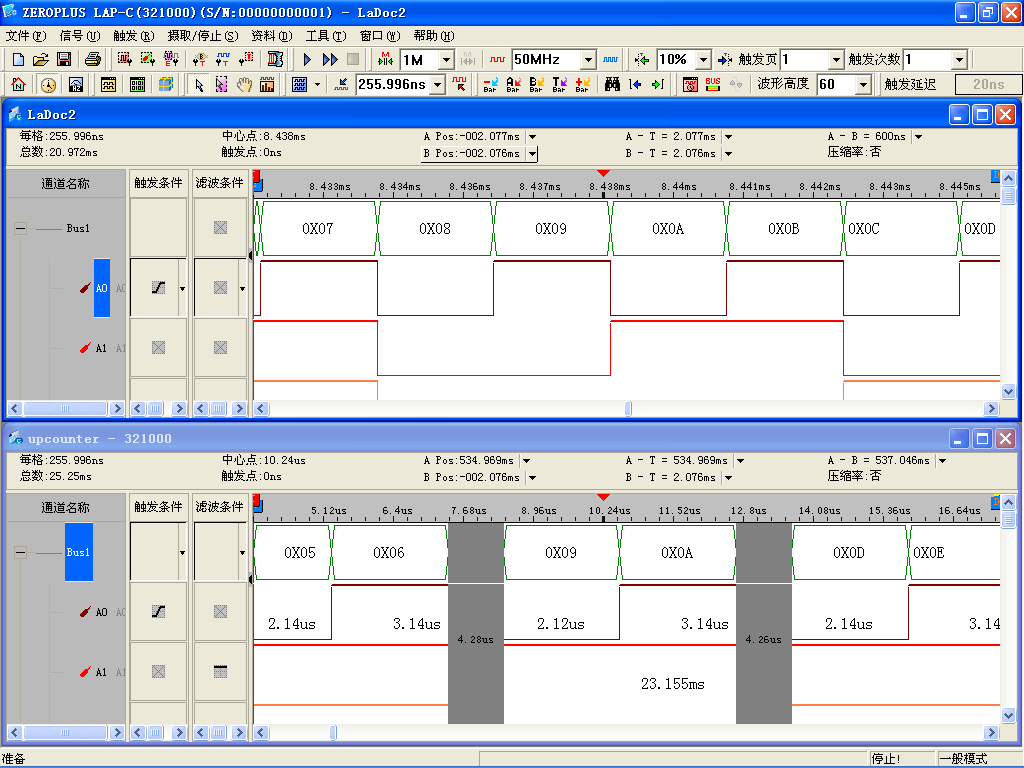Click the repetitive run double-arrow icon
Viewport: 1024px width, 768px height.
click(x=330, y=60)
